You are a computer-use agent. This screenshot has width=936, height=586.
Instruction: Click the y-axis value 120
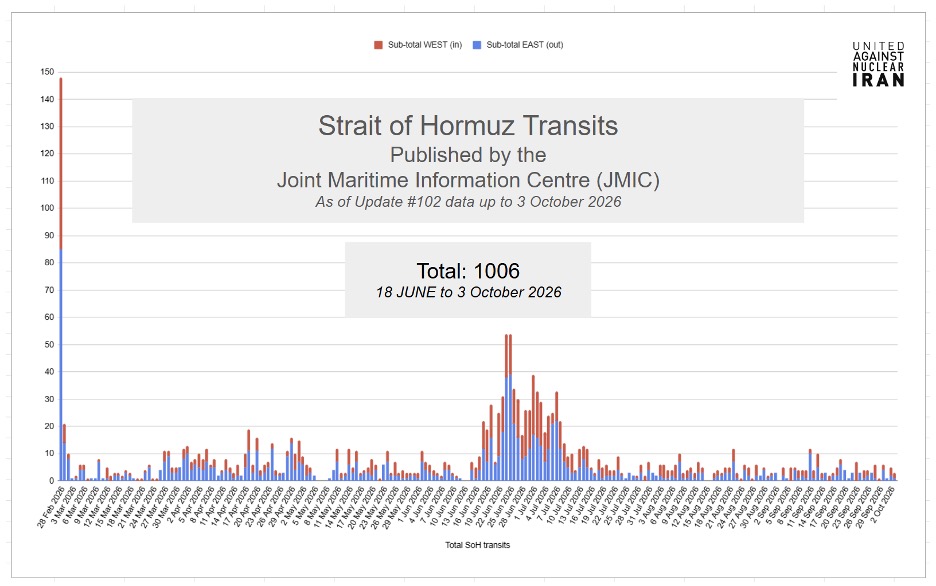coord(47,153)
